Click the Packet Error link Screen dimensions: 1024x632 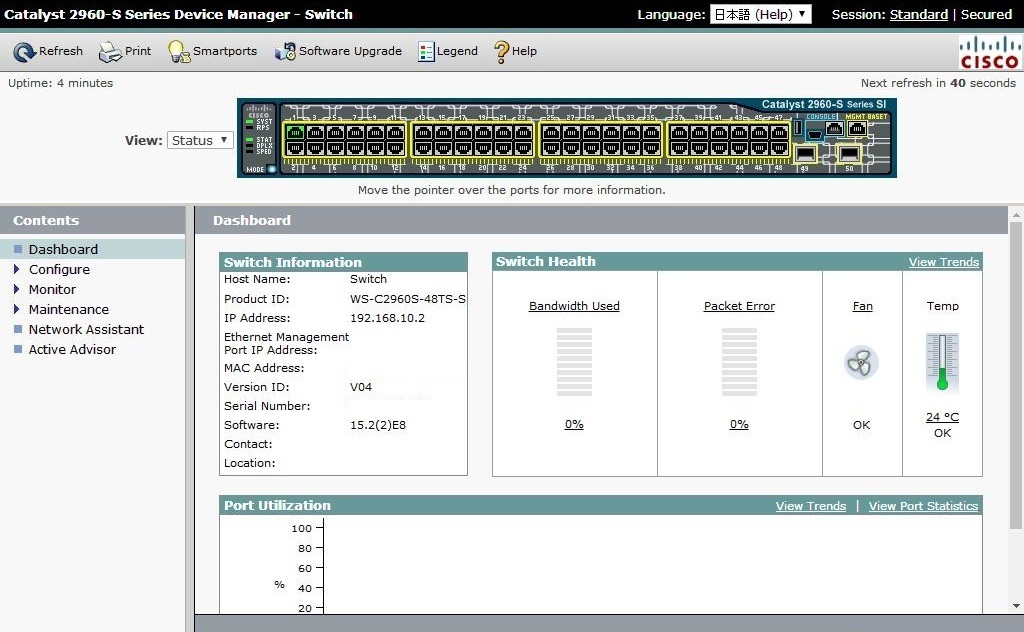739,306
